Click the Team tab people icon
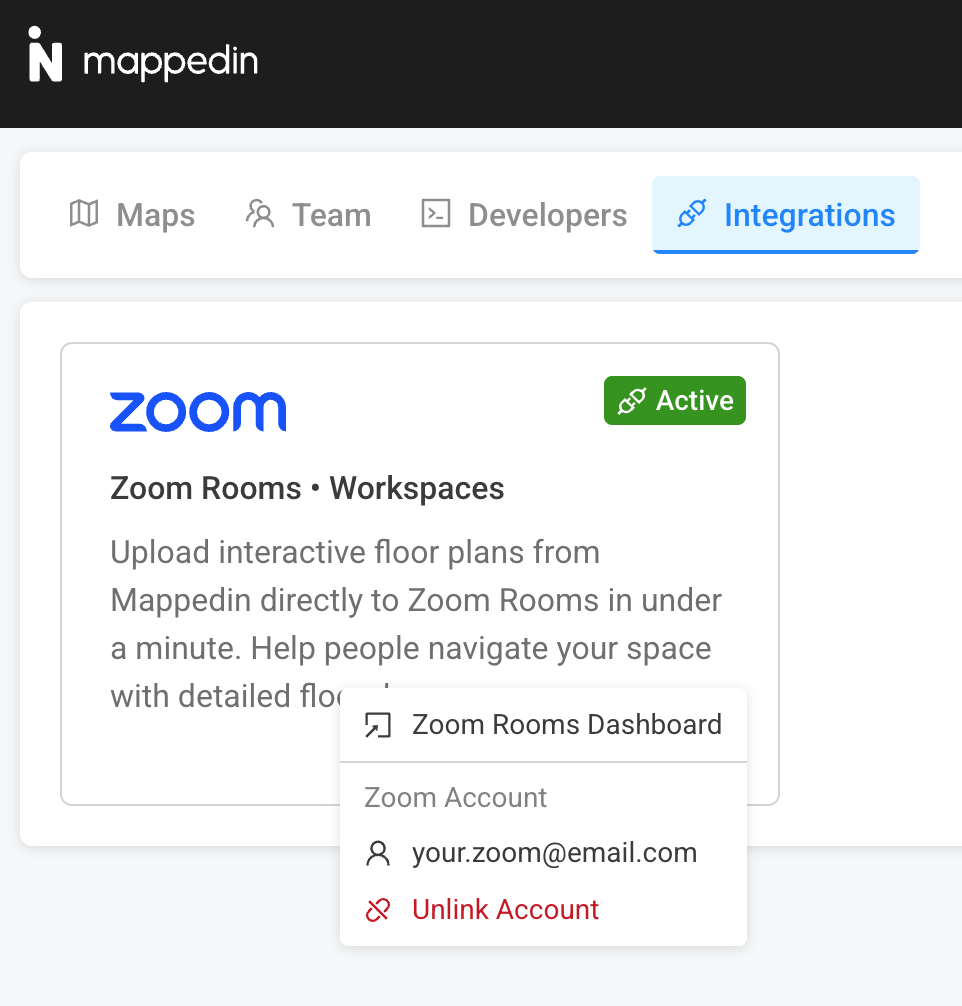The height and width of the screenshot is (1006, 962). click(260, 214)
